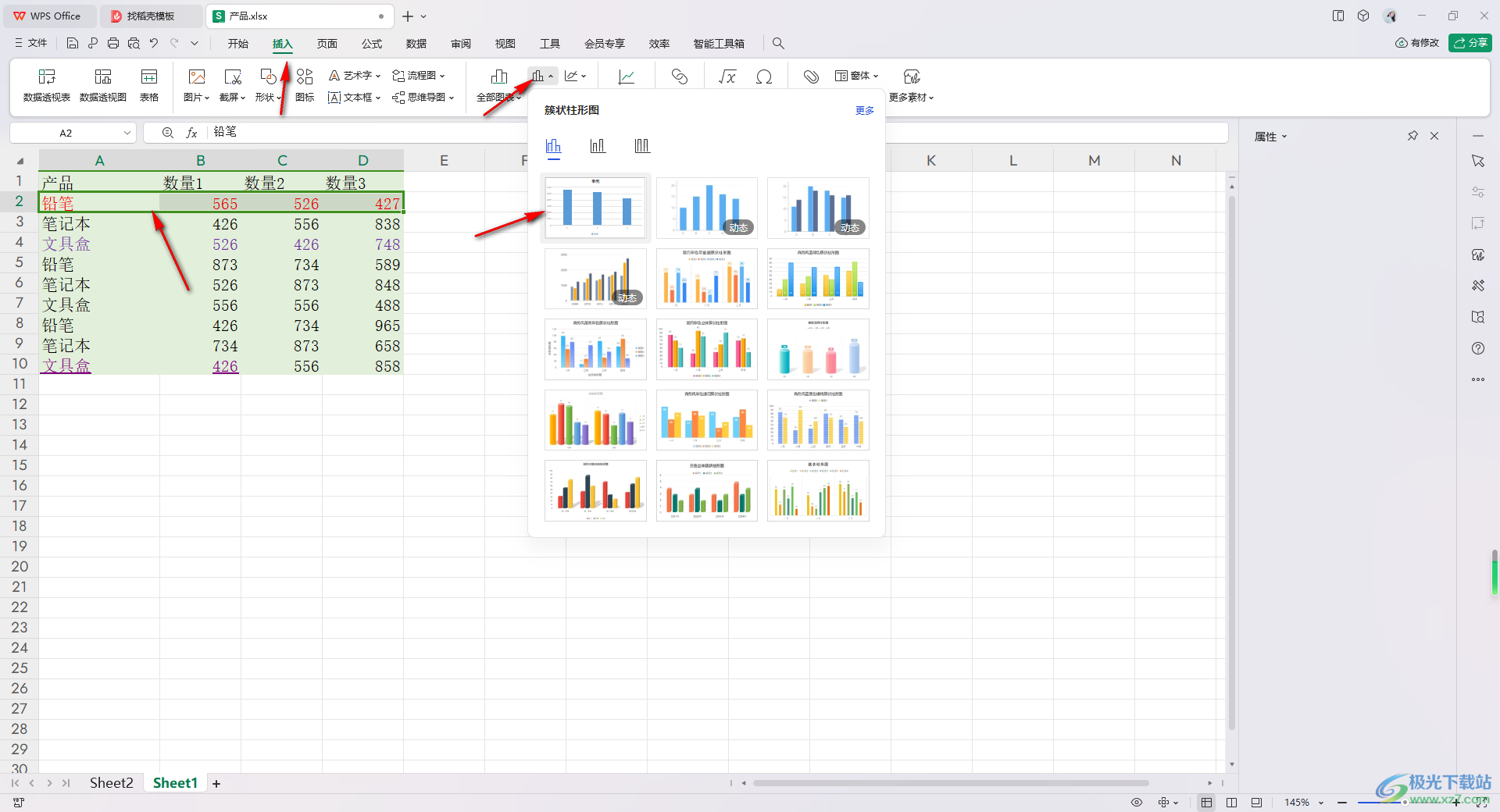Choose the cylinder-style colorful column chart thumbnail
The height and width of the screenshot is (812, 1500).
point(818,349)
